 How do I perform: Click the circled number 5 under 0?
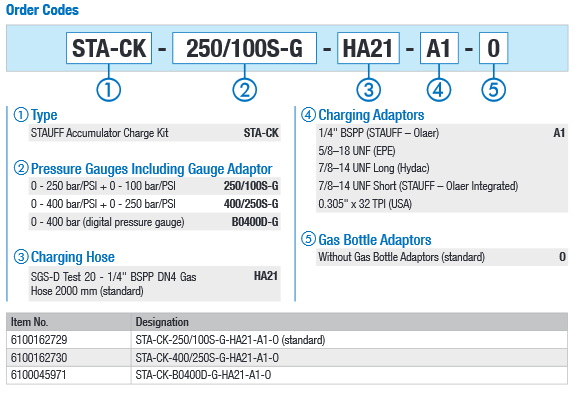[x=493, y=90]
